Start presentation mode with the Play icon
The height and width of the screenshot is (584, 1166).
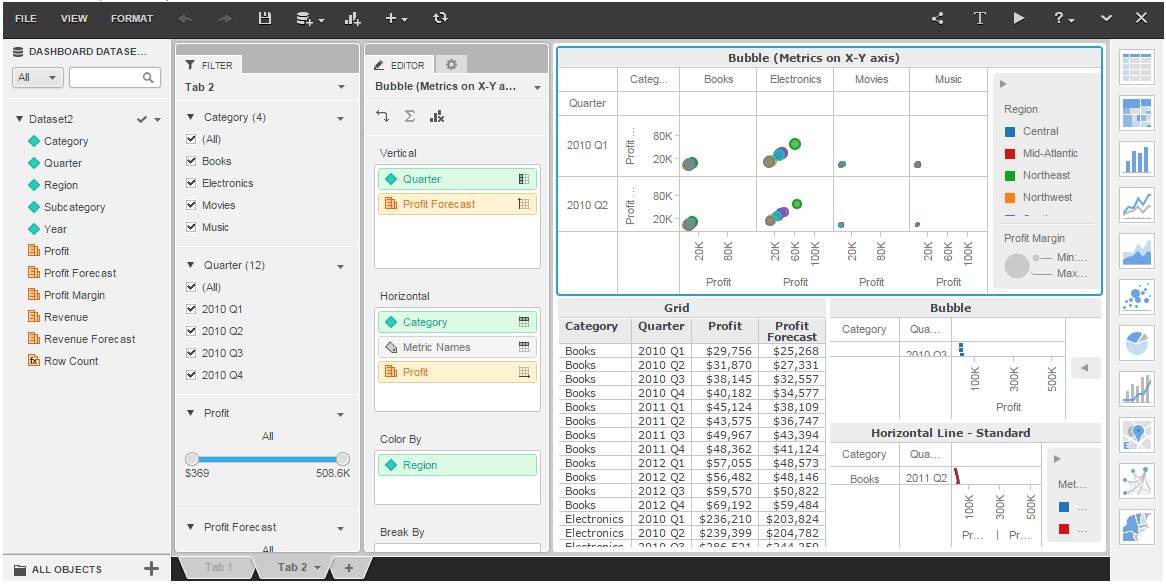coord(1019,18)
